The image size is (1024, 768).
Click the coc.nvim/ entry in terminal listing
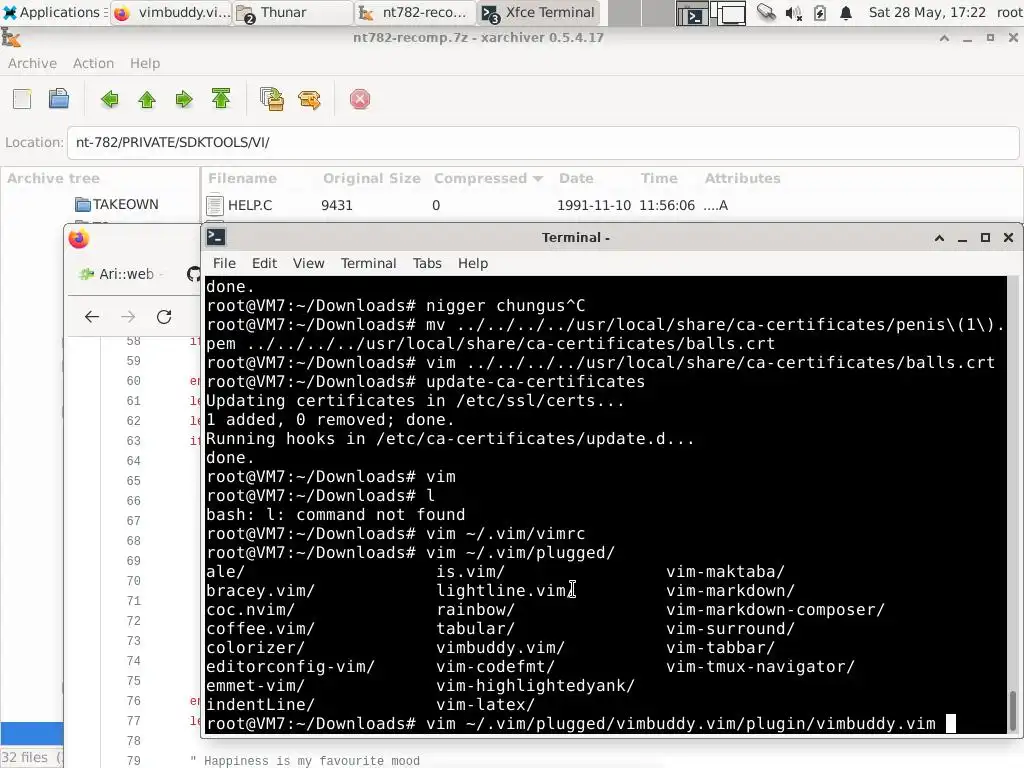click(x=250, y=609)
